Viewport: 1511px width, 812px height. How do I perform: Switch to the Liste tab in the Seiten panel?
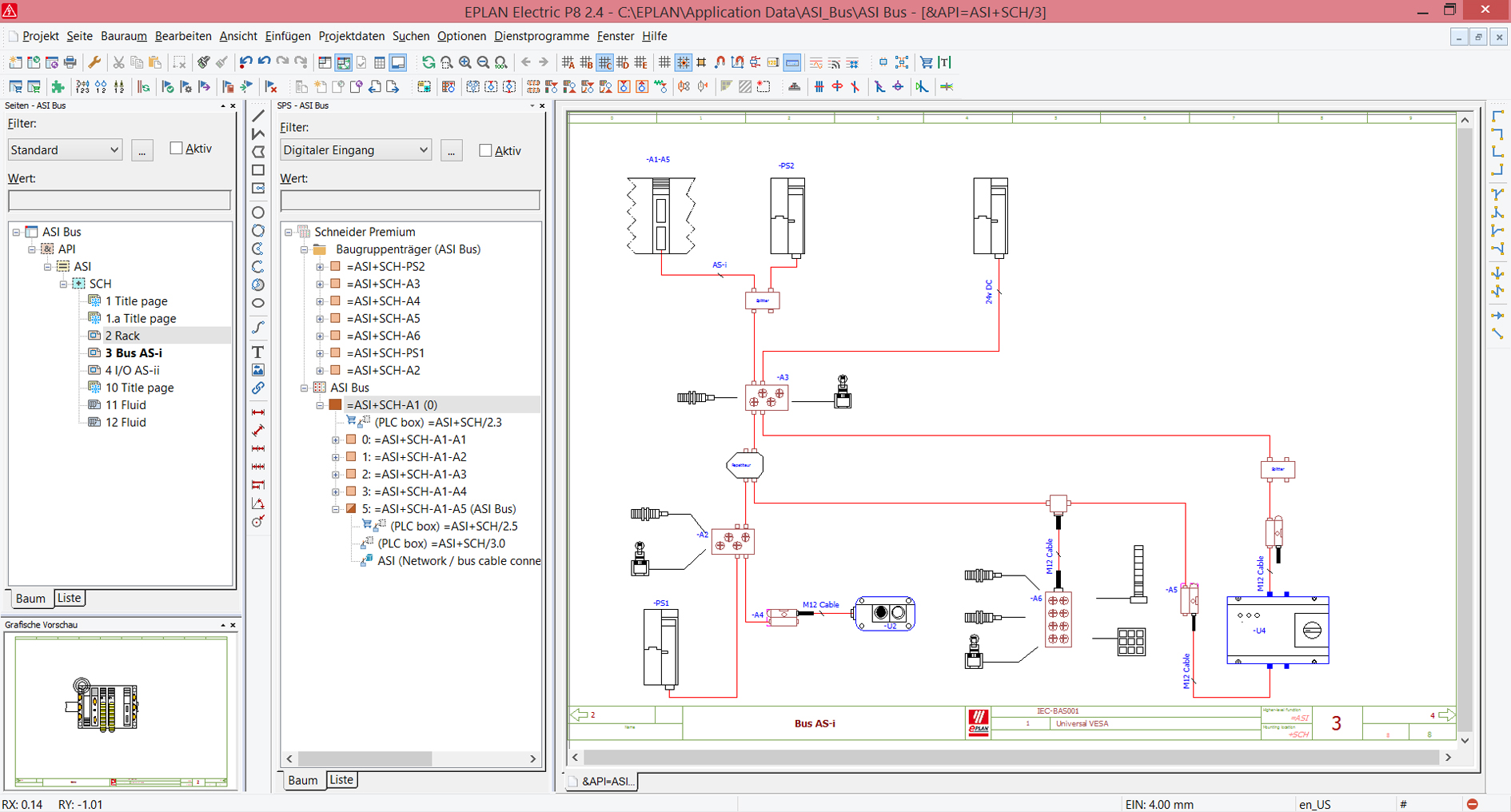coord(69,598)
